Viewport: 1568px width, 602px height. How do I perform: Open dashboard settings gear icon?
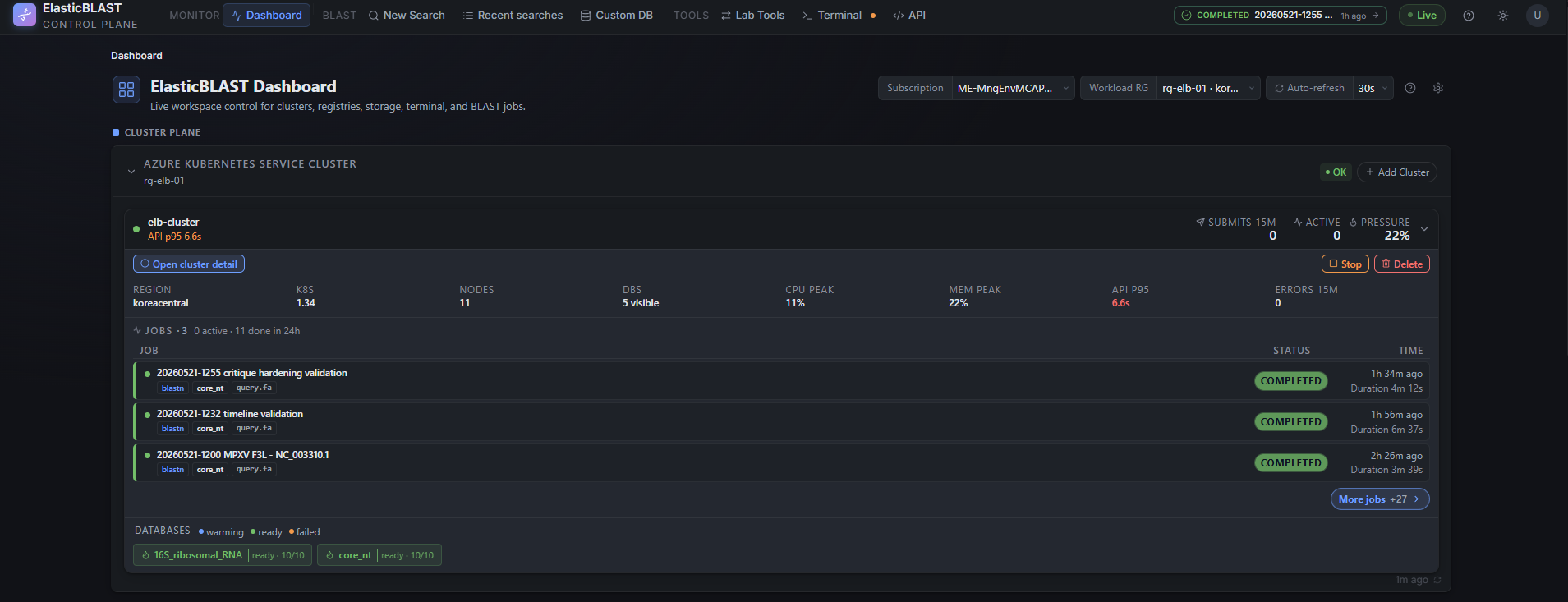pos(1438,88)
